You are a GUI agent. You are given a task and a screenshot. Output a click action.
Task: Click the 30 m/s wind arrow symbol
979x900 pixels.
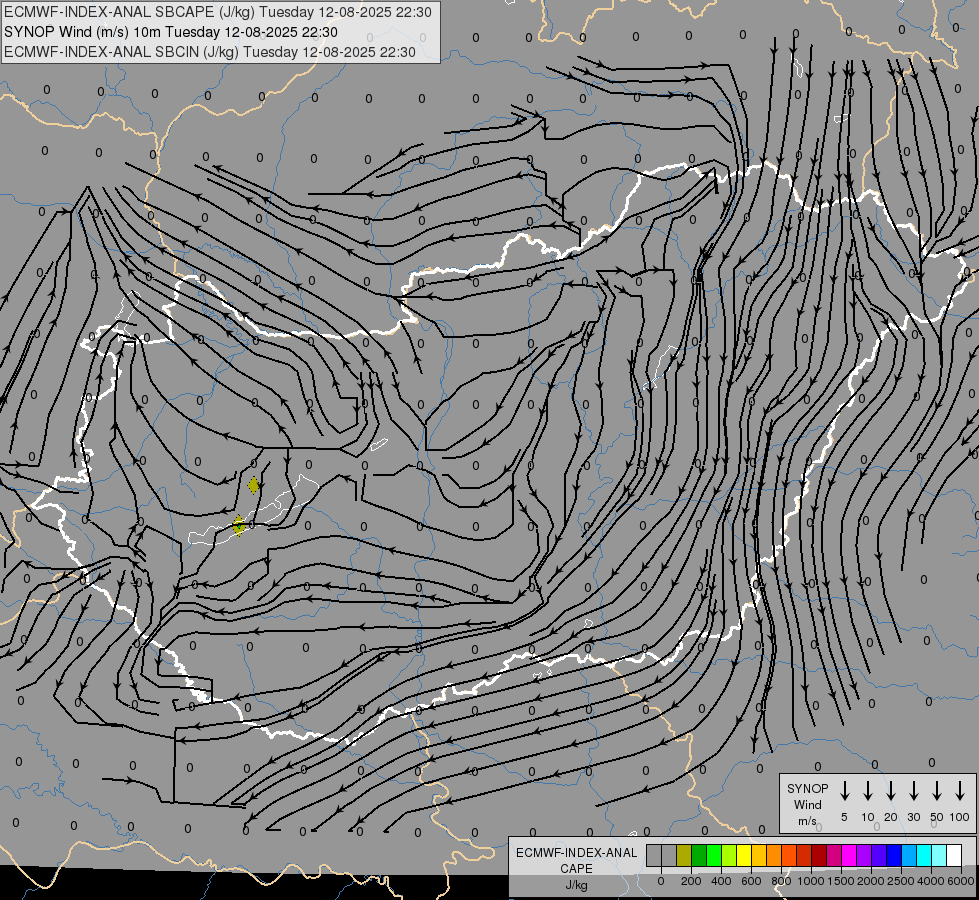coord(913,791)
